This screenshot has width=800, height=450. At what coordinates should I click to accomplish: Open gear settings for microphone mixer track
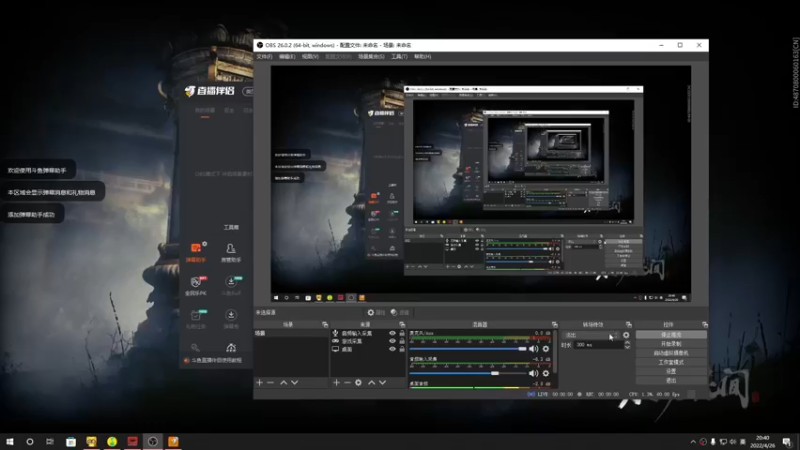[546, 349]
